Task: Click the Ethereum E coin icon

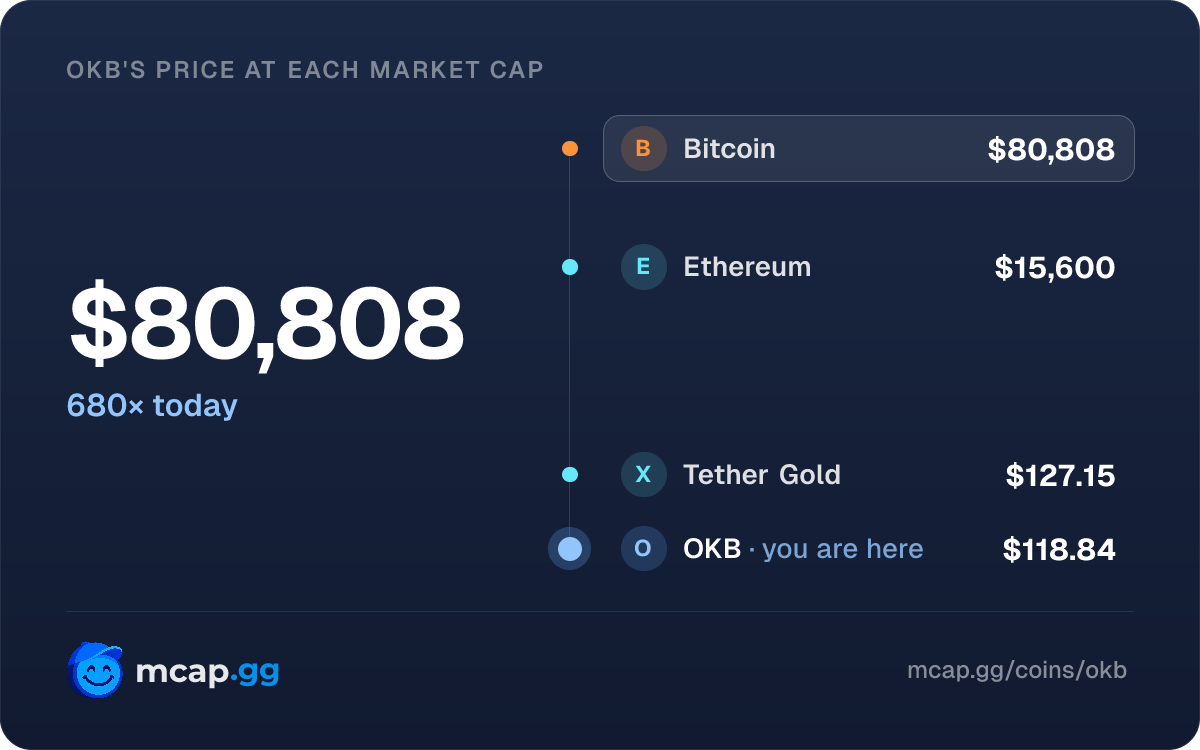Action: click(643, 267)
